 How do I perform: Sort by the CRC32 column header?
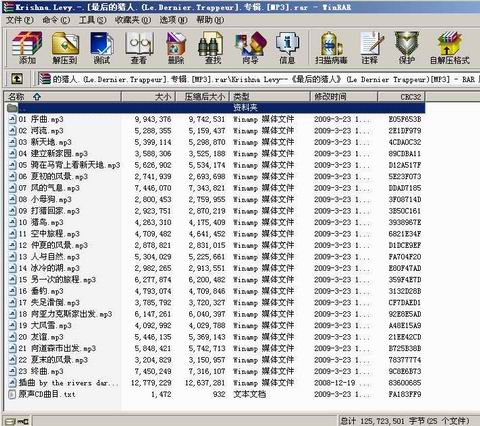pos(401,97)
